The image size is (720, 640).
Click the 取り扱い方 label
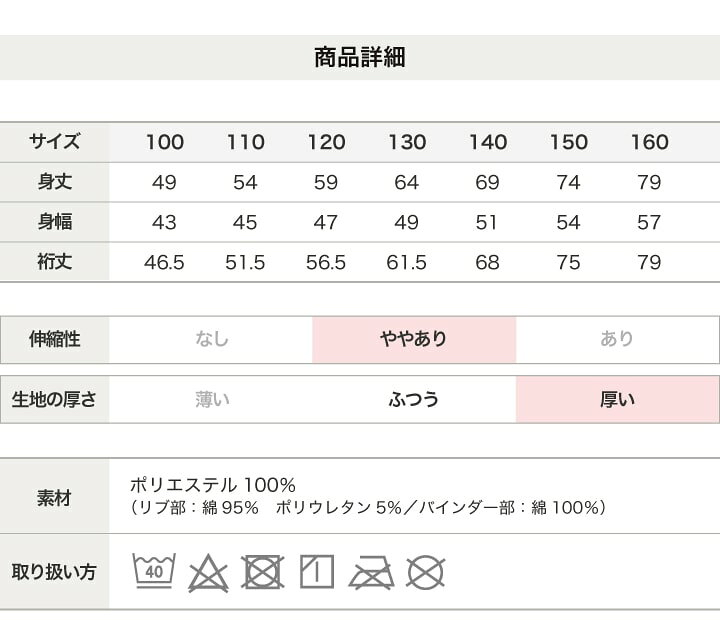(x=54, y=573)
